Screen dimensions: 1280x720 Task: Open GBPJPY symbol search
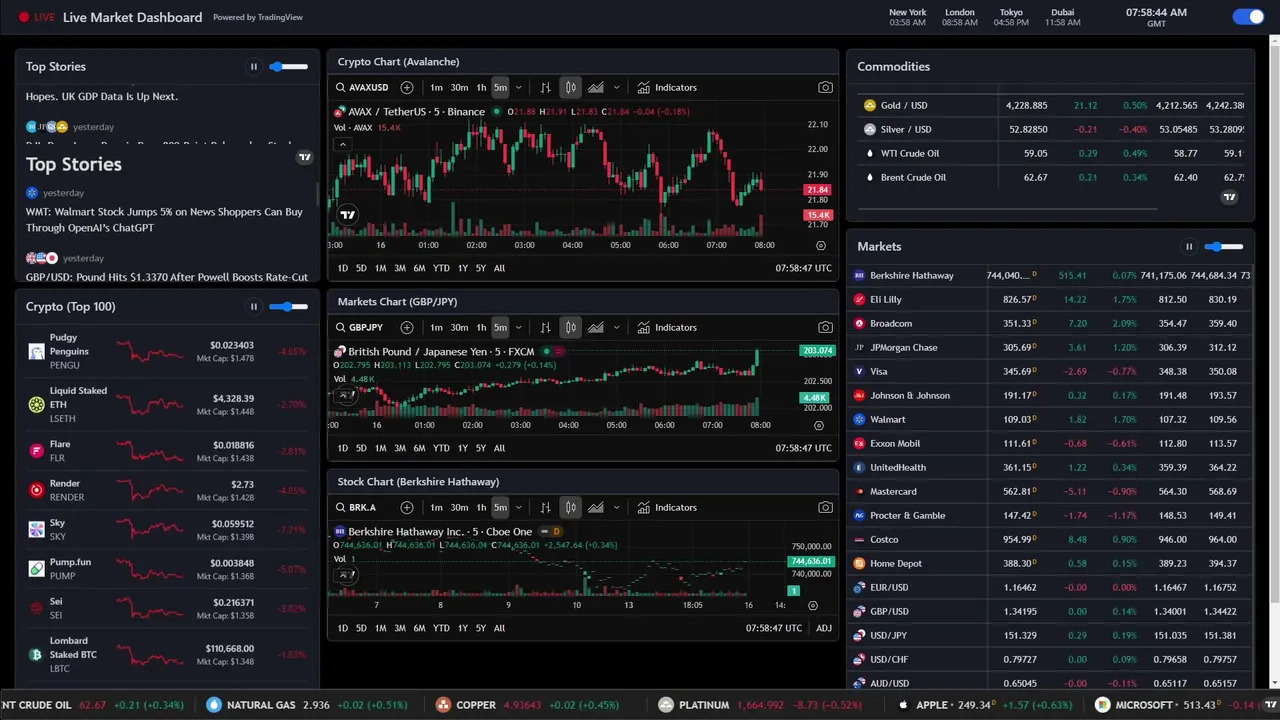click(360, 327)
